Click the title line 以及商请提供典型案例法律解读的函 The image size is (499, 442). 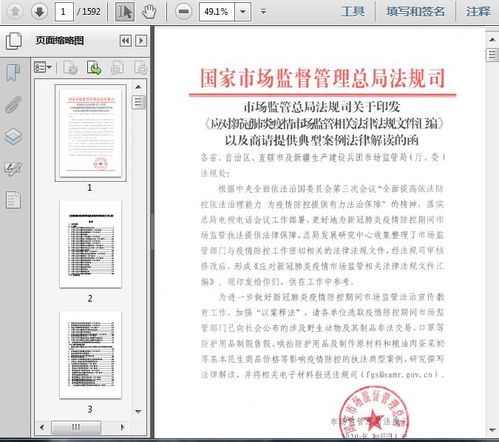tap(322, 140)
